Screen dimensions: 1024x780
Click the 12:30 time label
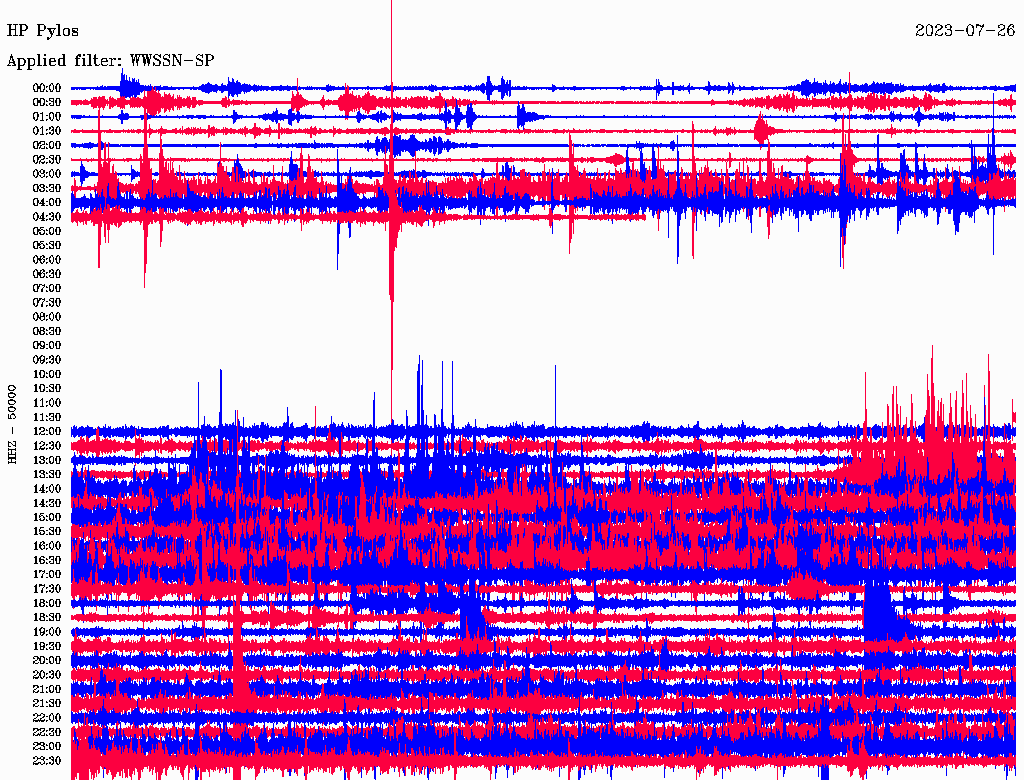click(47, 446)
